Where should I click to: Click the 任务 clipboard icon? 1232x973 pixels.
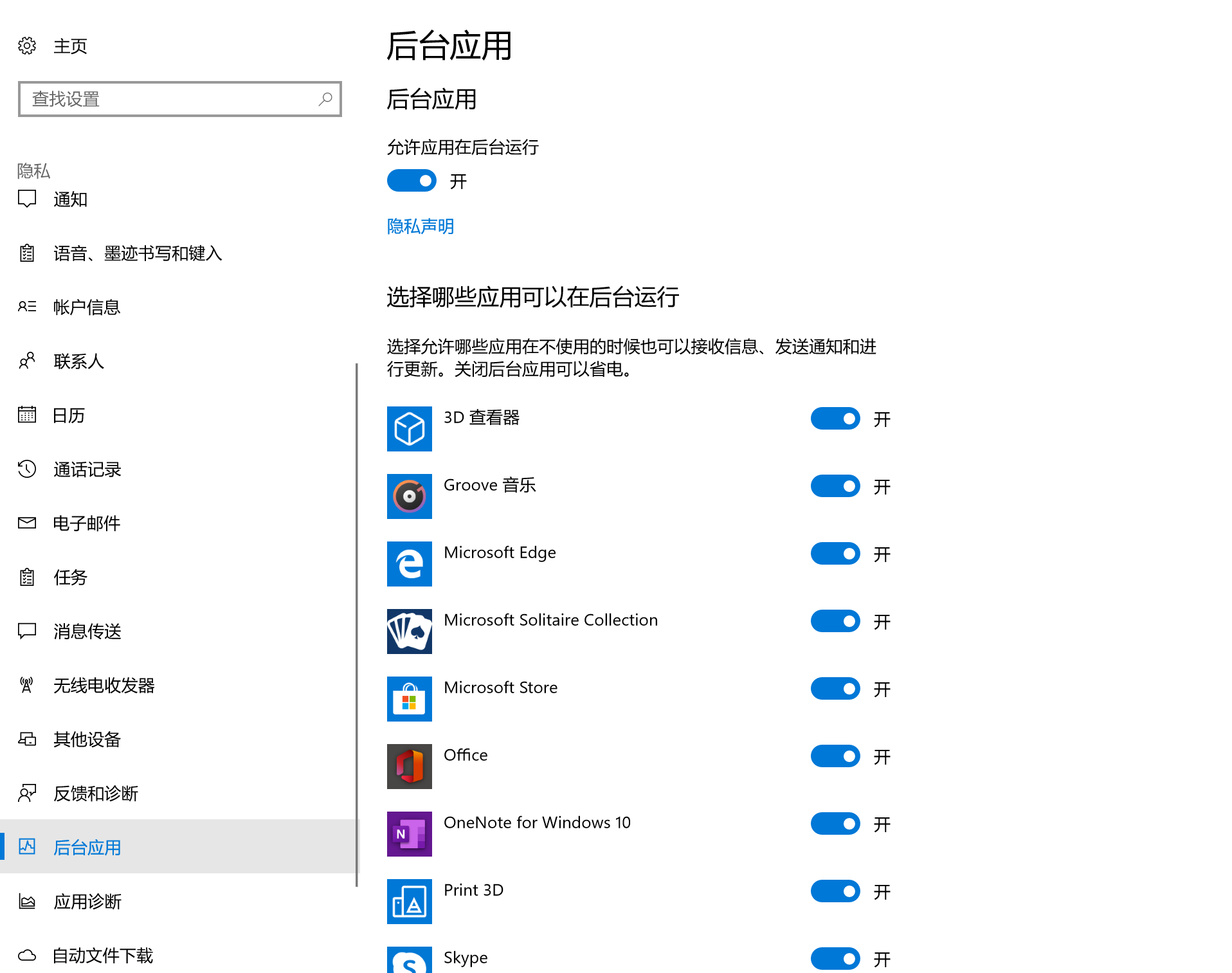(x=27, y=577)
